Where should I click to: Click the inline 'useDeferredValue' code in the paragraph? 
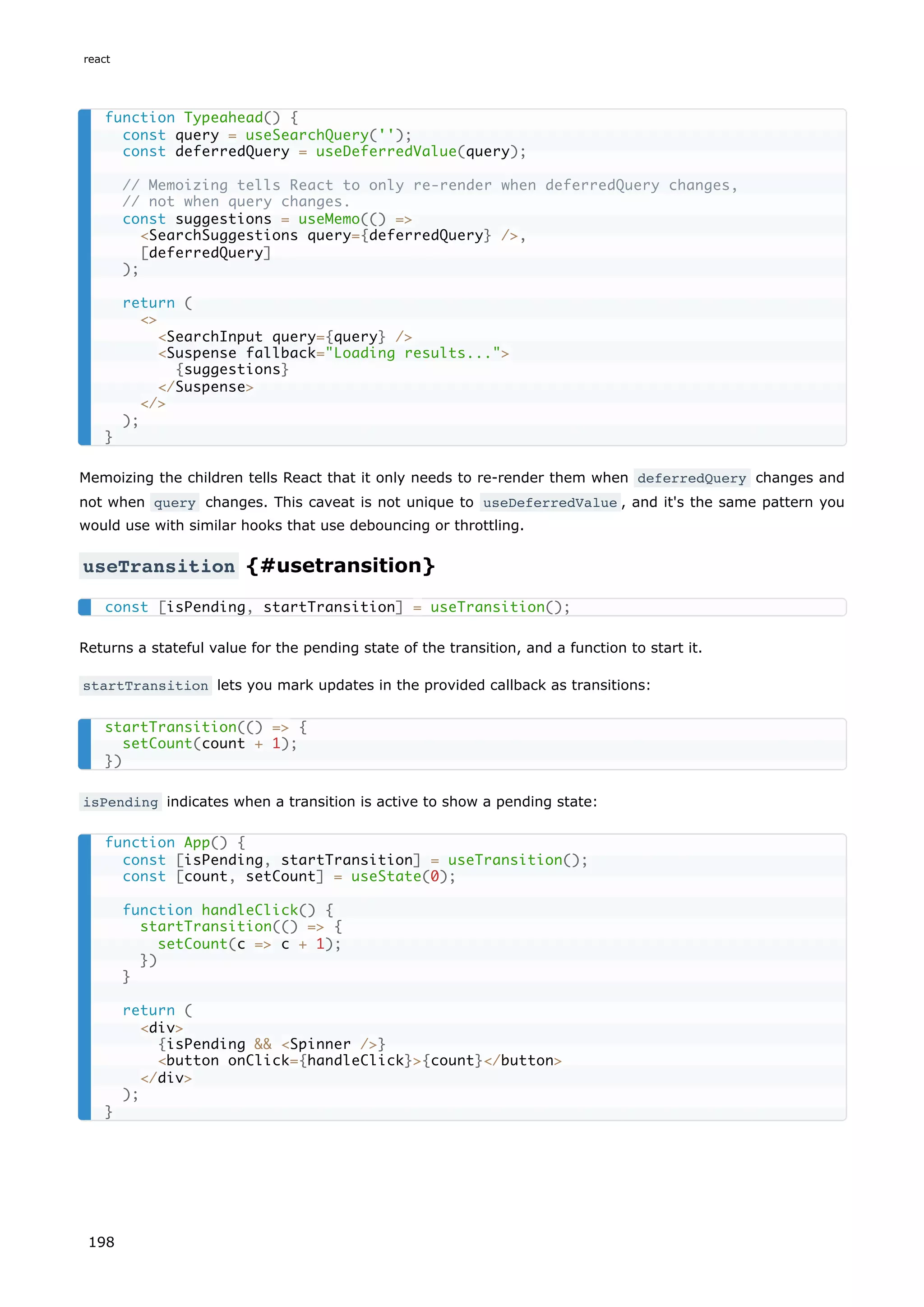point(550,503)
